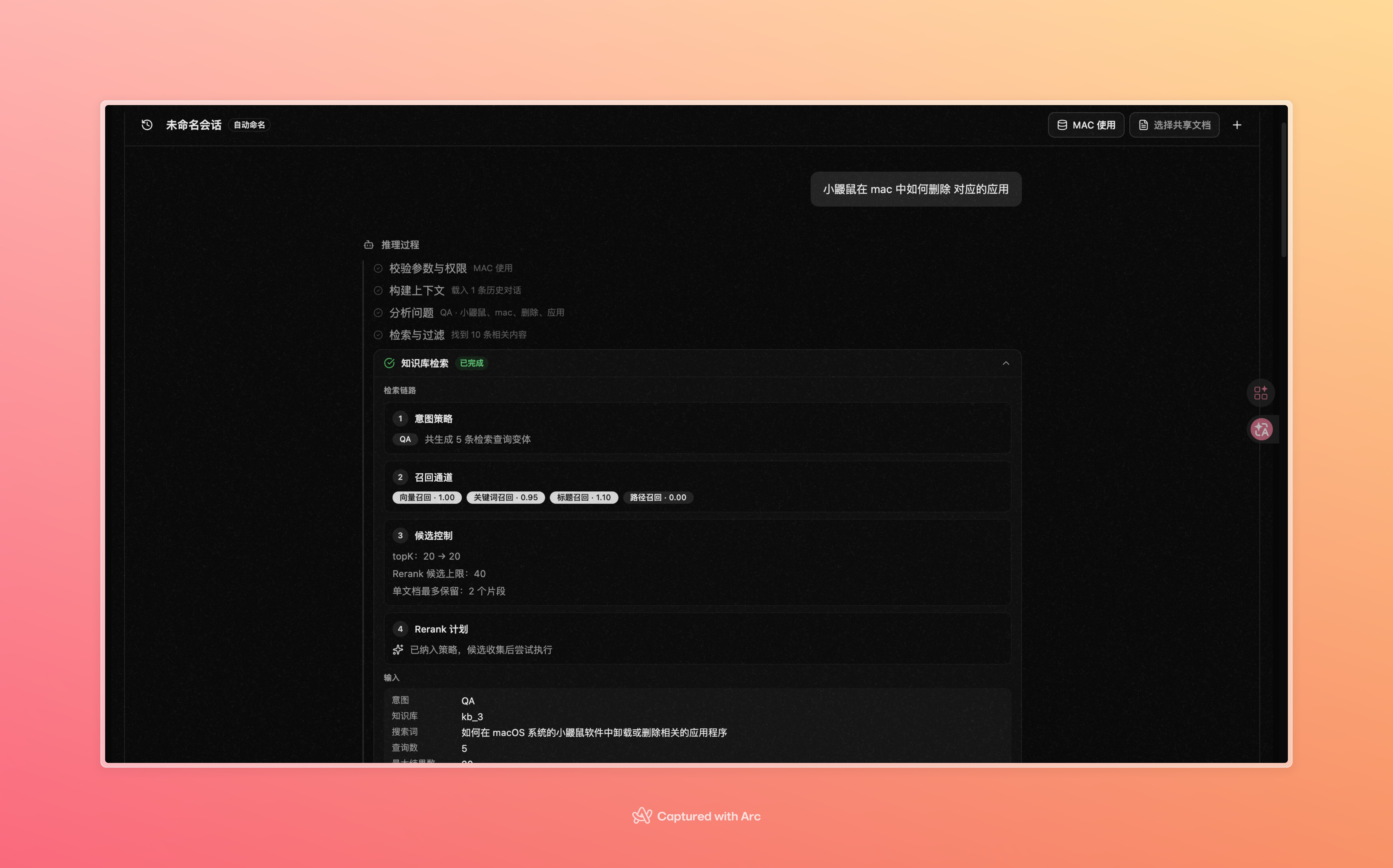This screenshot has width=1393, height=868.
Task: Open the conversation history clock icon
Action: pos(147,125)
